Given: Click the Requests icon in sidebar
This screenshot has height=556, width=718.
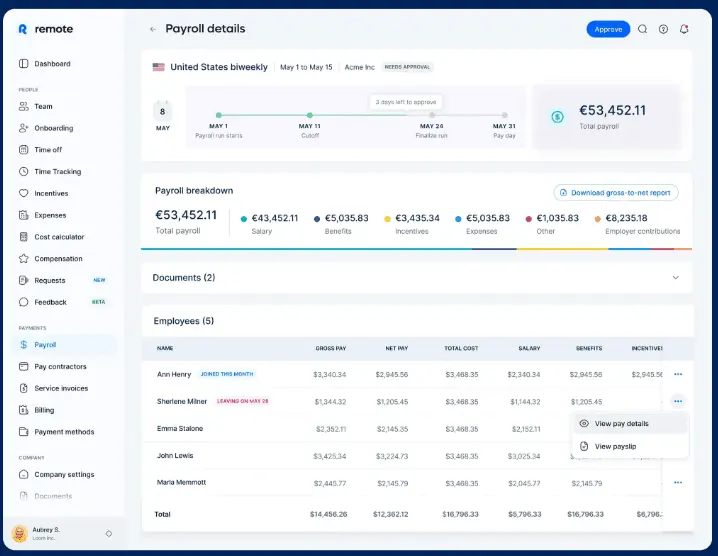Looking at the screenshot, I should [x=23, y=280].
